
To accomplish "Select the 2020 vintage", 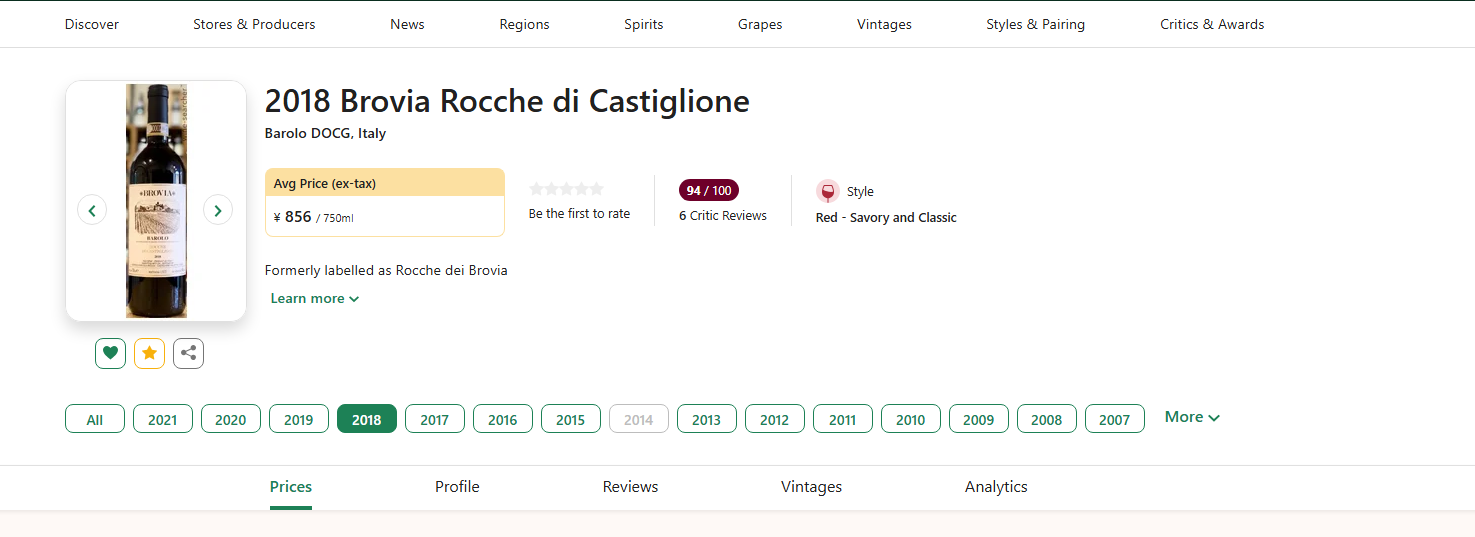I will tap(231, 419).
